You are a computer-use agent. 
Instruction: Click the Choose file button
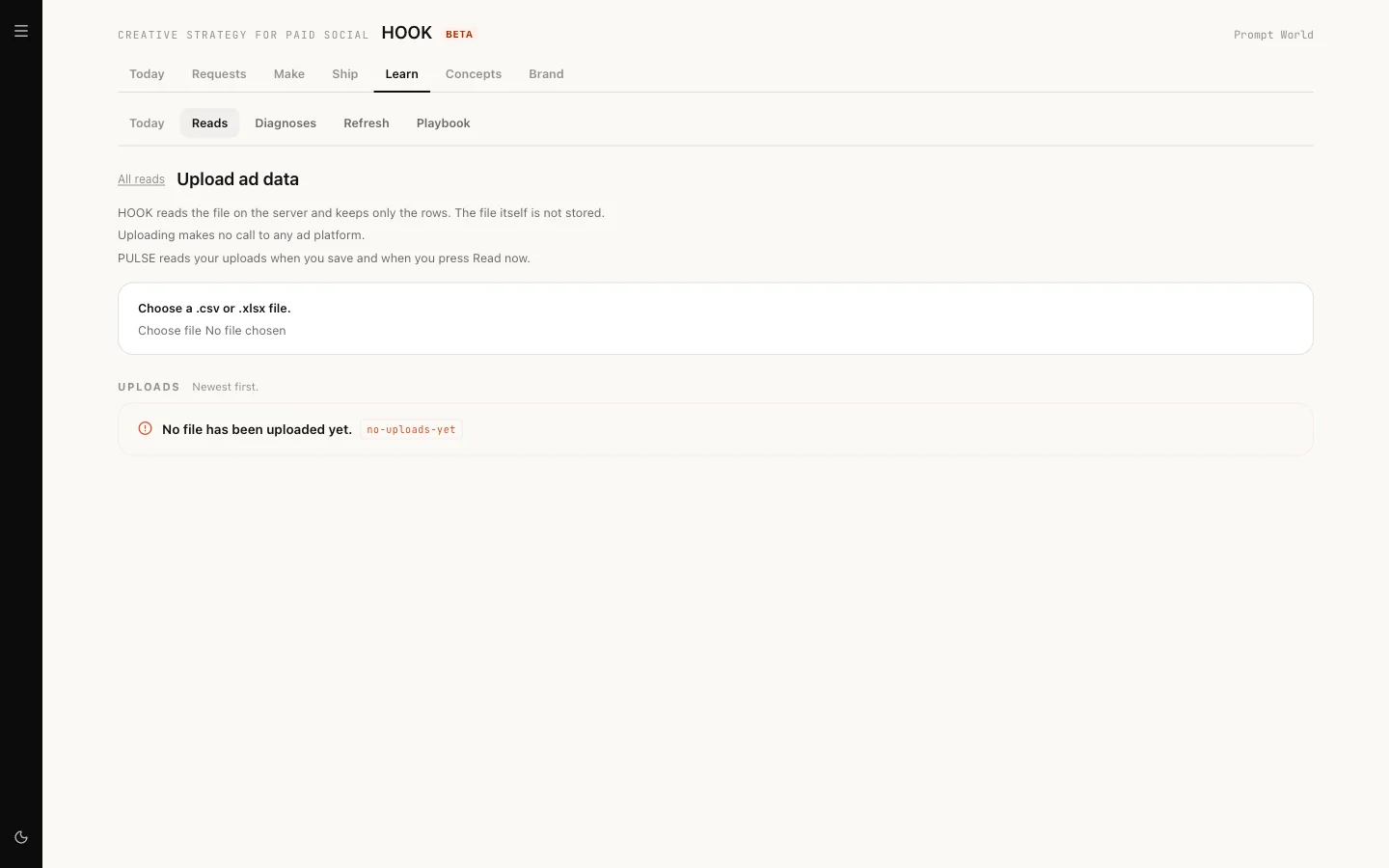click(x=170, y=331)
